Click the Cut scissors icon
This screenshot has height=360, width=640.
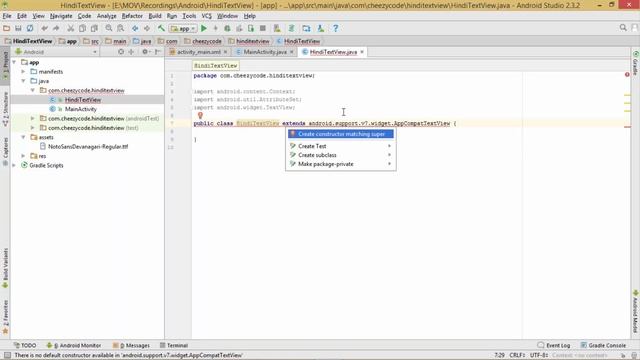point(71,29)
